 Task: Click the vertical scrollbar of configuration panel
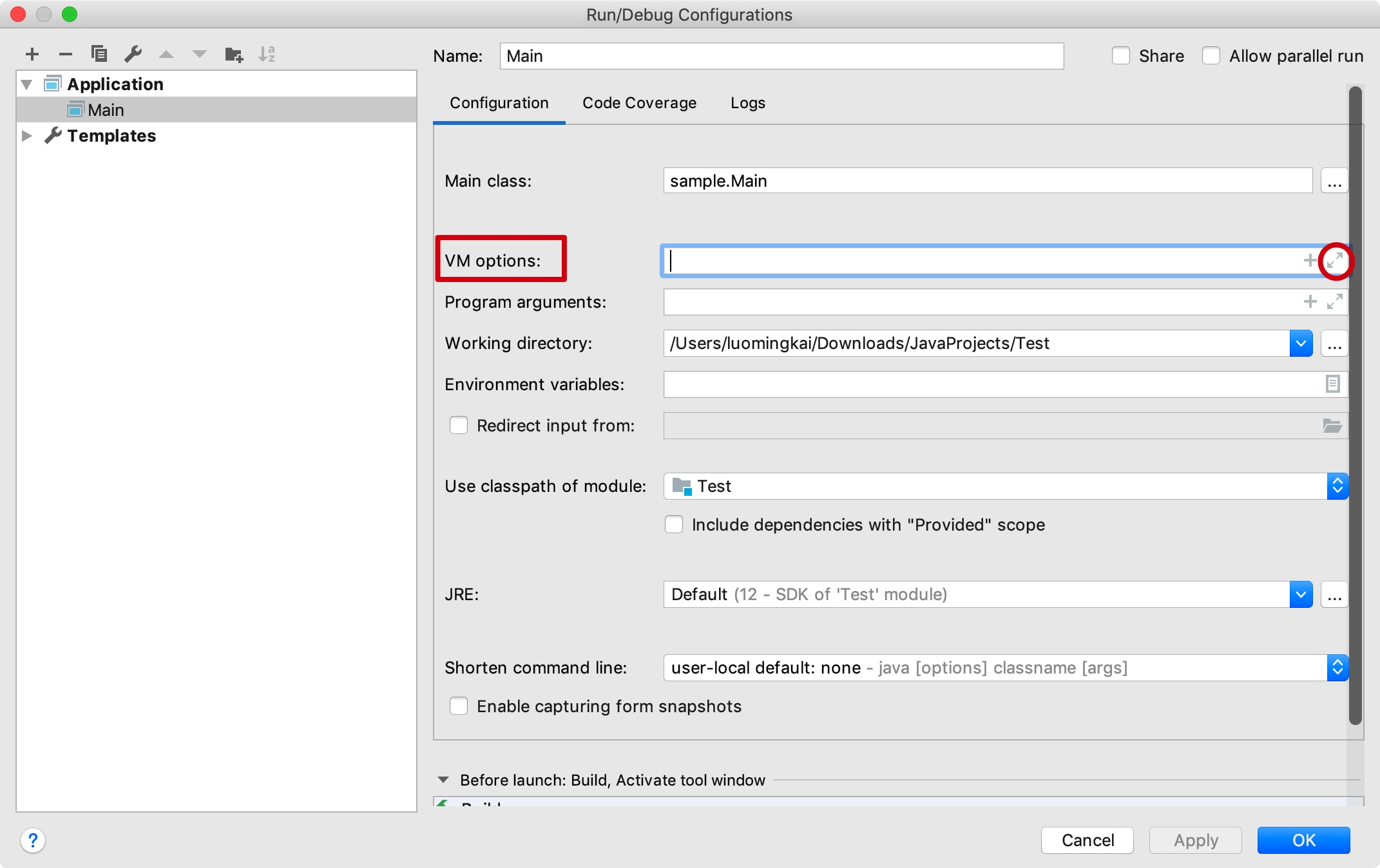point(1356,406)
